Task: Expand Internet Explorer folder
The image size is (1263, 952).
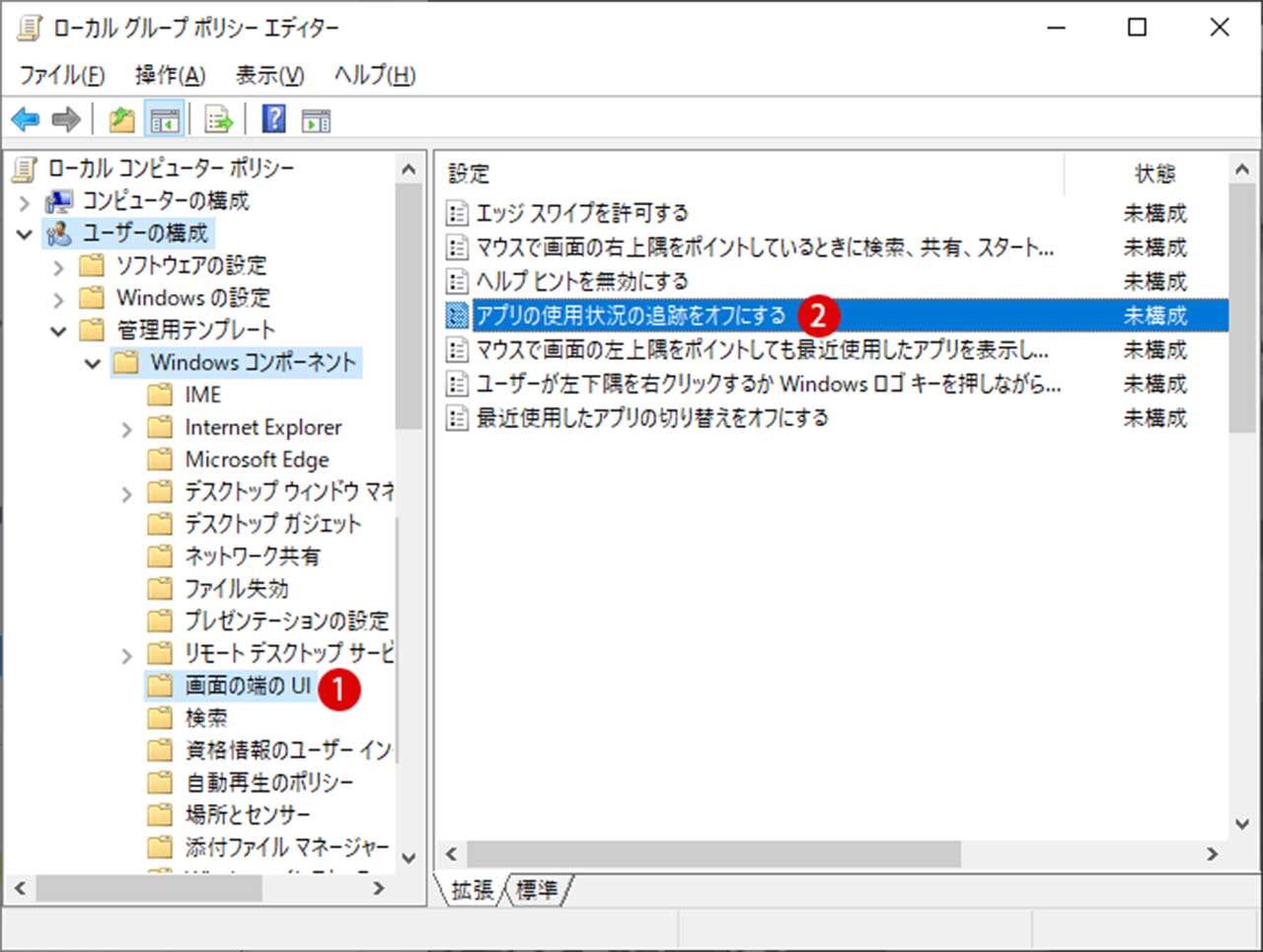Action: coord(126,429)
